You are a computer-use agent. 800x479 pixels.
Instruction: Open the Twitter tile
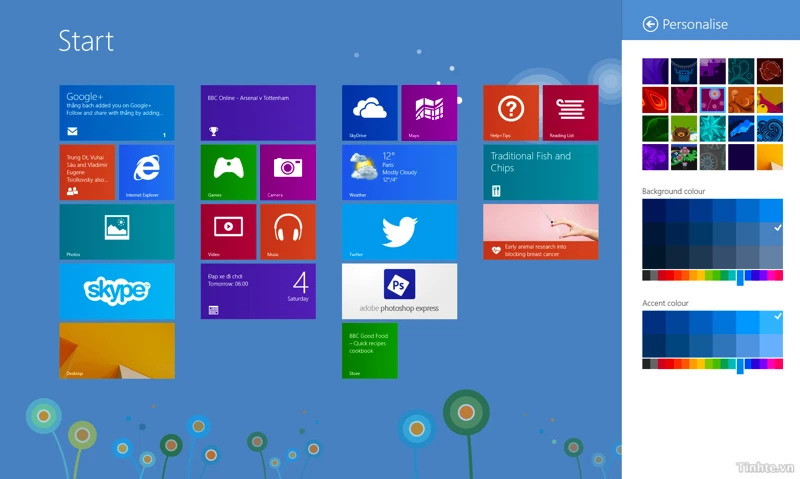point(399,232)
